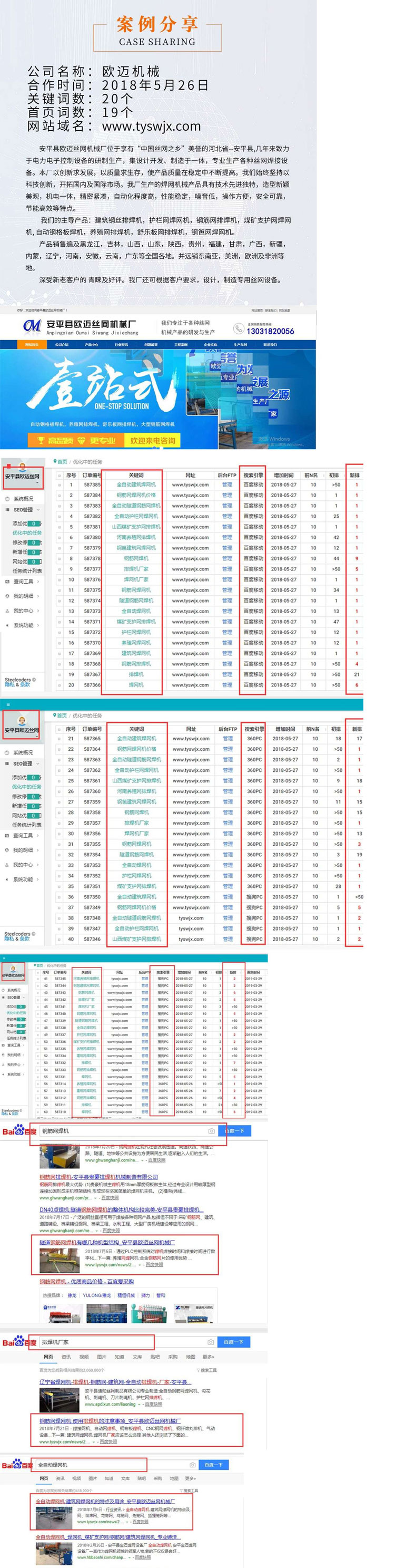
Task: Expand 系统功能 chevron in orders 587385-587366 panel
Action: click(x=38, y=626)
